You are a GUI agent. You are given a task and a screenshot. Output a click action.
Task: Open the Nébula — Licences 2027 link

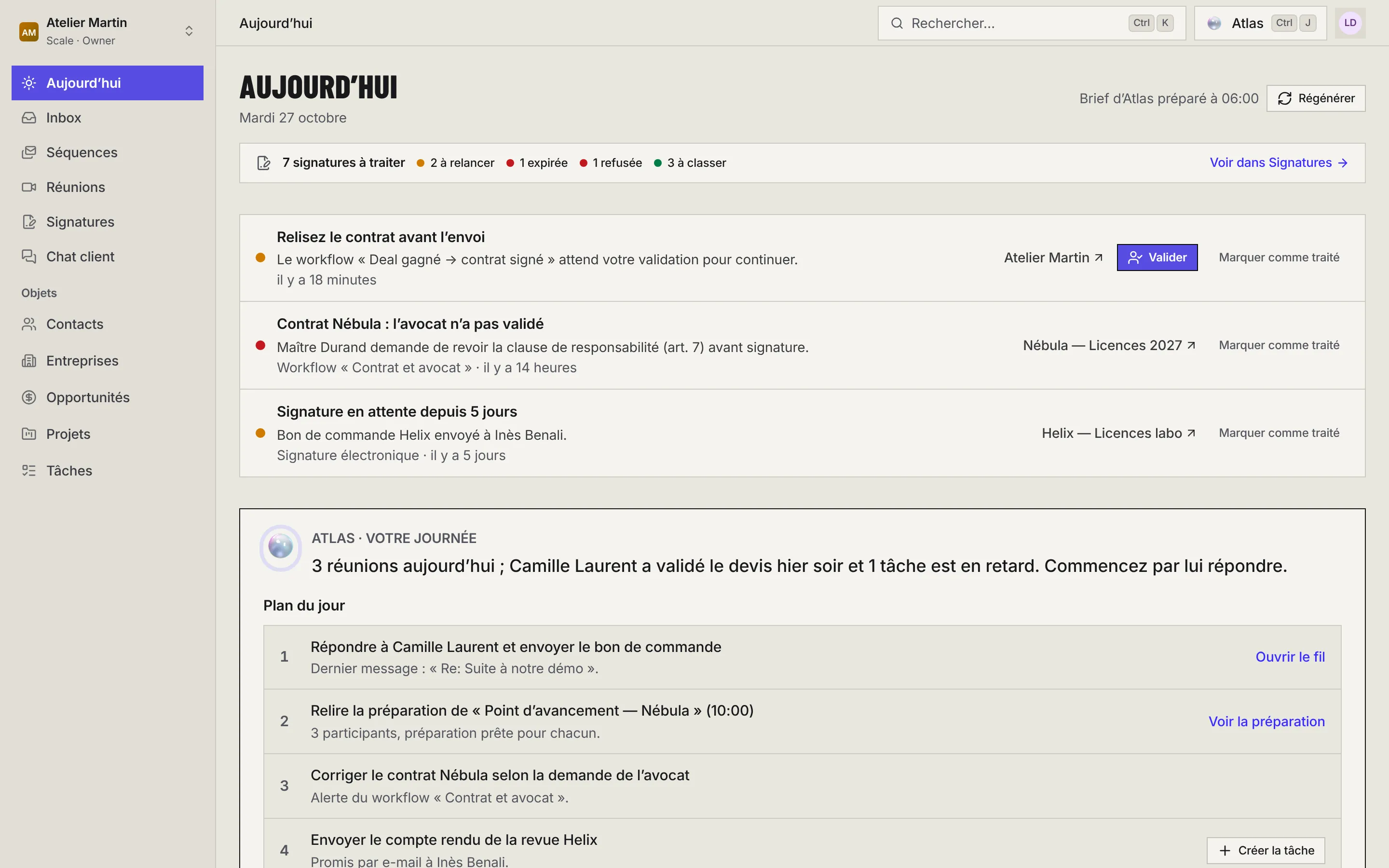(x=1109, y=346)
